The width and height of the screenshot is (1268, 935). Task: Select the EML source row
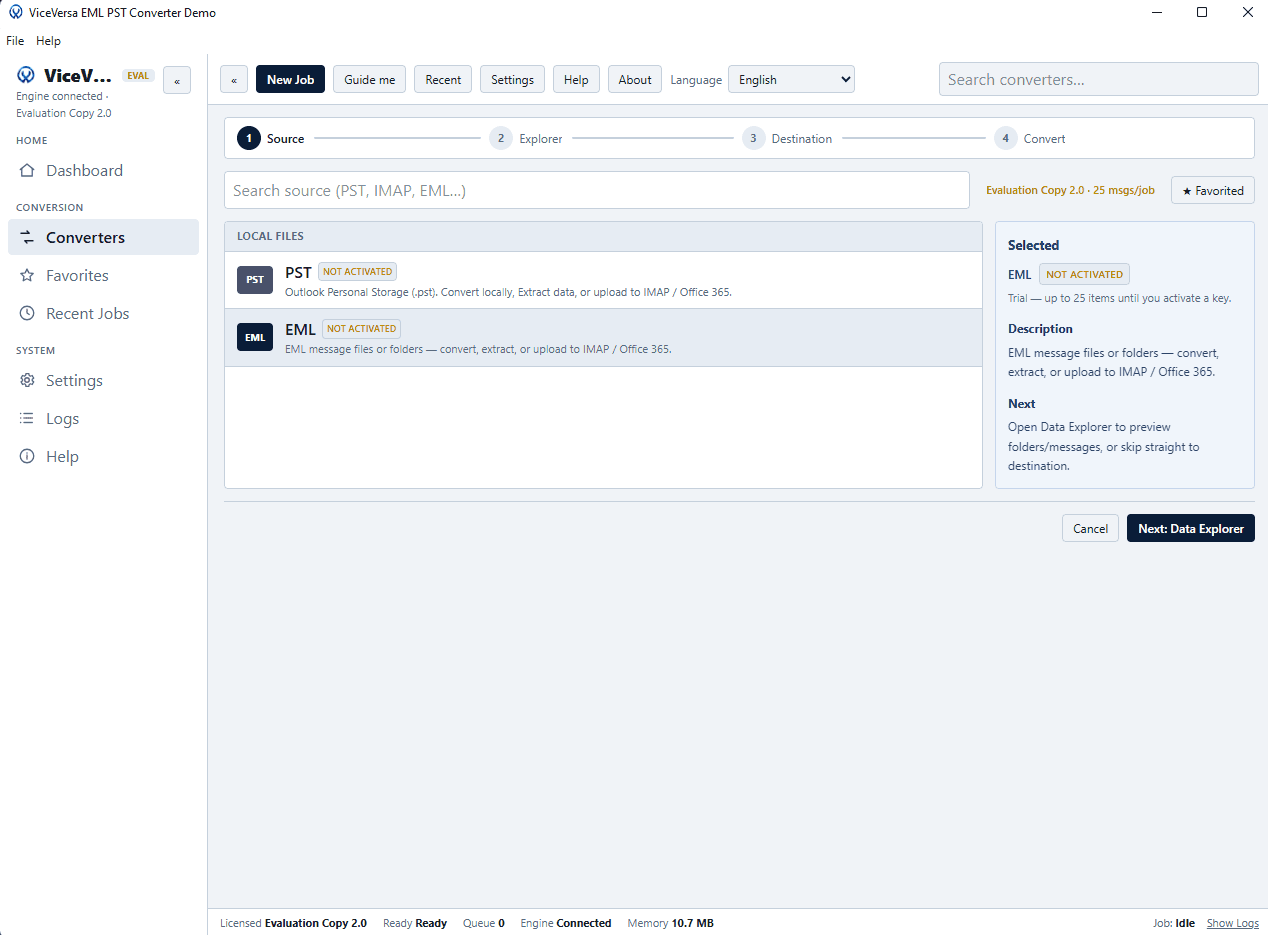603,338
